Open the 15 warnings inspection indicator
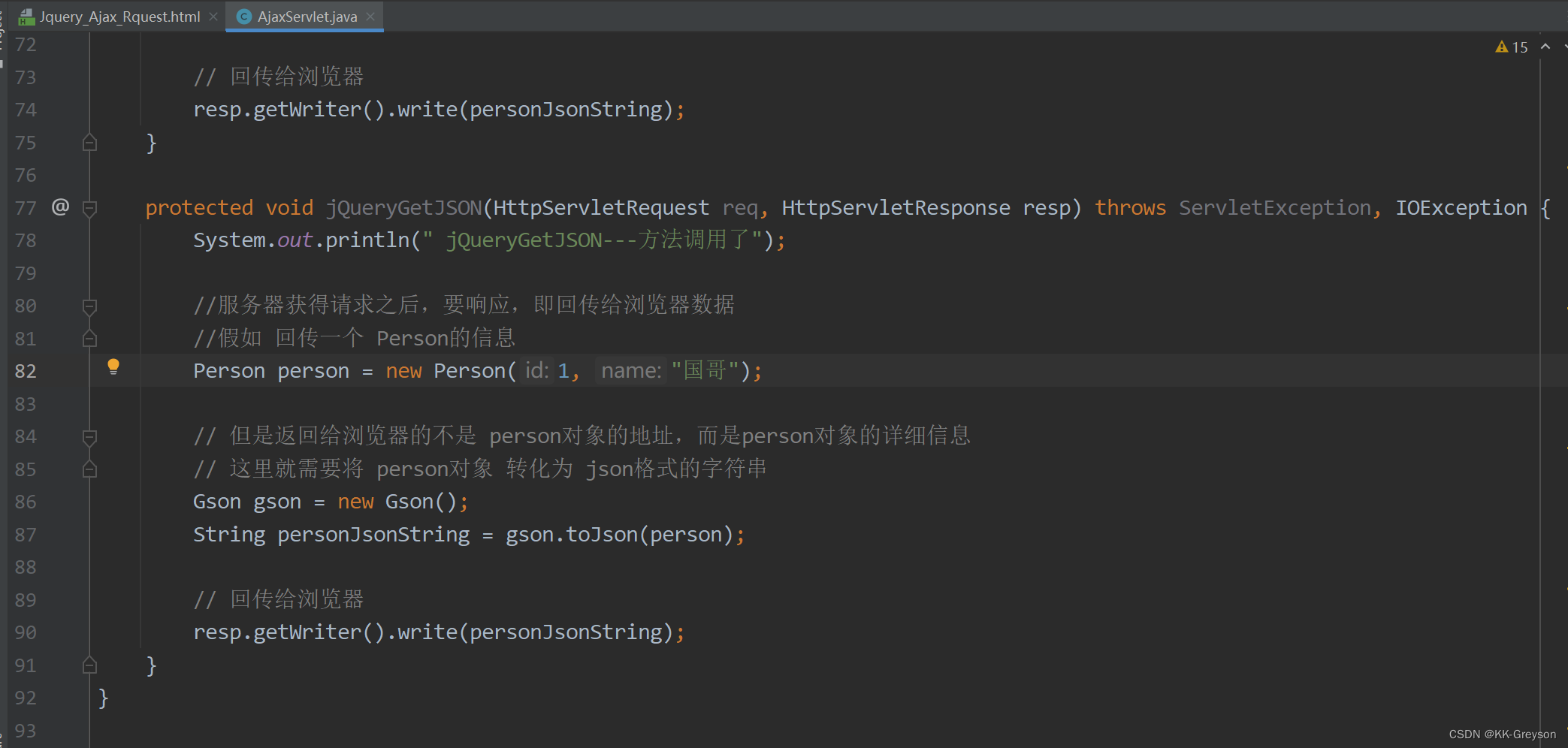1568x748 pixels. (x=1512, y=47)
